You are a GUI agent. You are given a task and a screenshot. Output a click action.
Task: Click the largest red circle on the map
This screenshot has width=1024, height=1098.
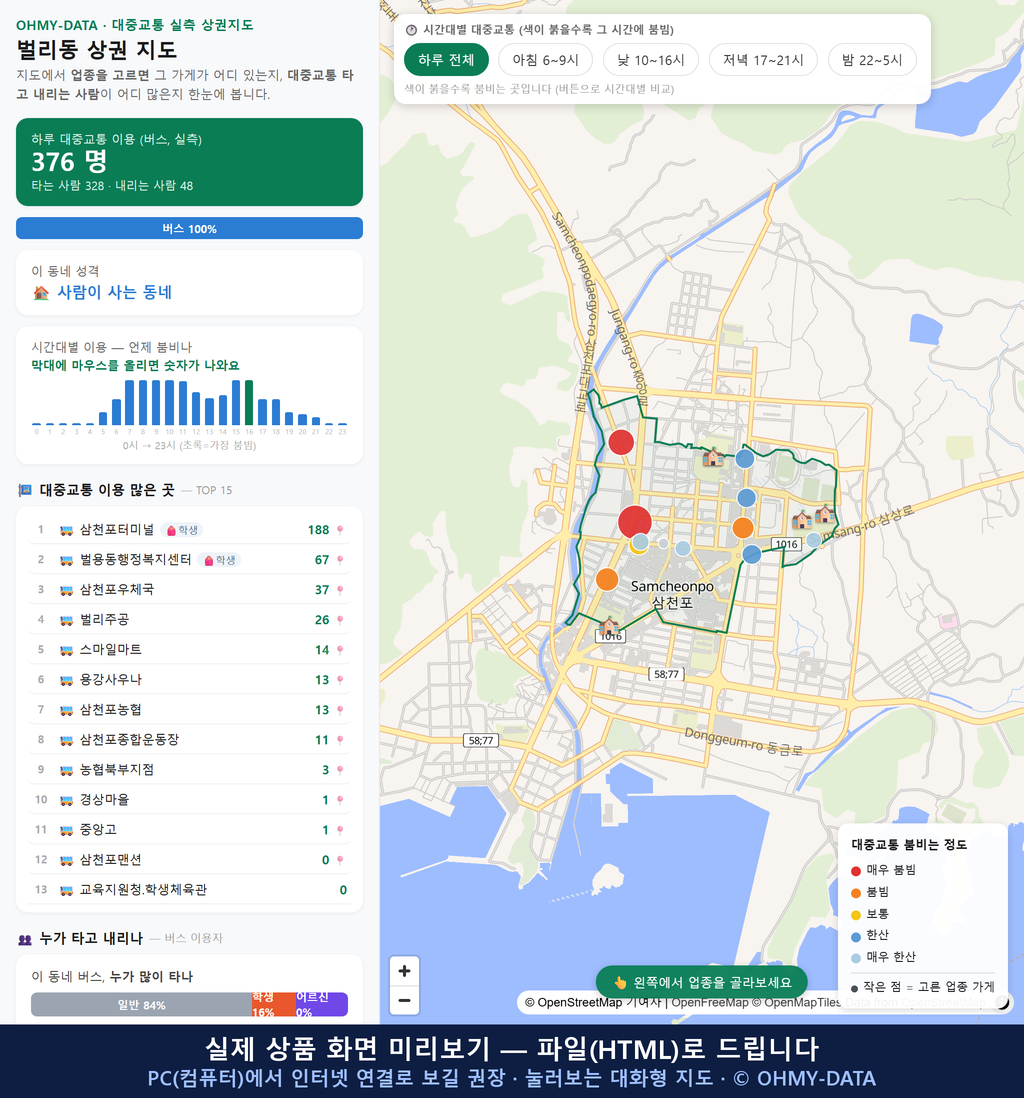click(x=635, y=522)
